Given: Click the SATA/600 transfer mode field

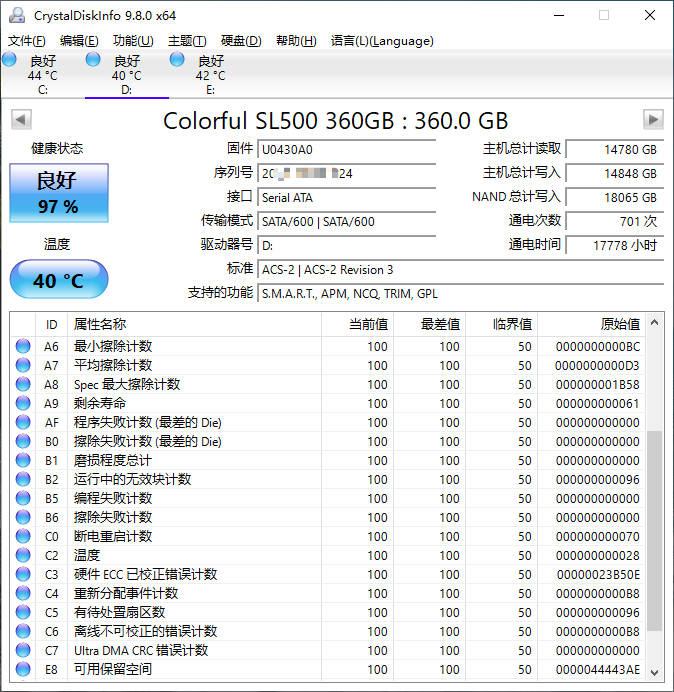Looking at the screenshot, I should 346,222.
